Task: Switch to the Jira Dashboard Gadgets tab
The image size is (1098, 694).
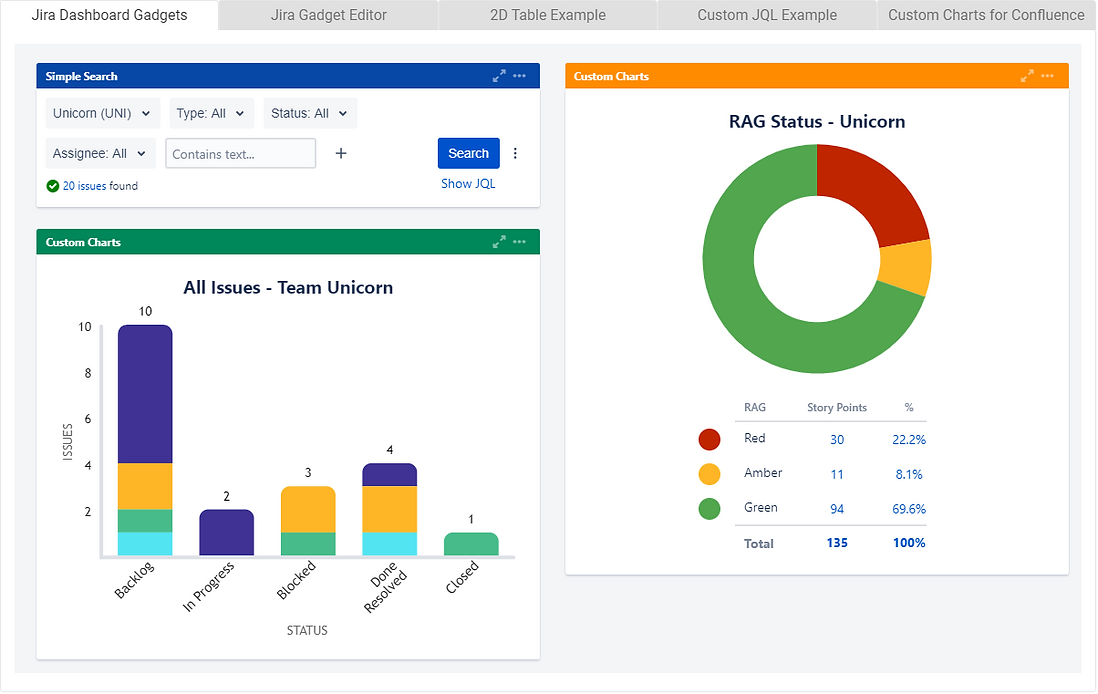Action: 109,15
